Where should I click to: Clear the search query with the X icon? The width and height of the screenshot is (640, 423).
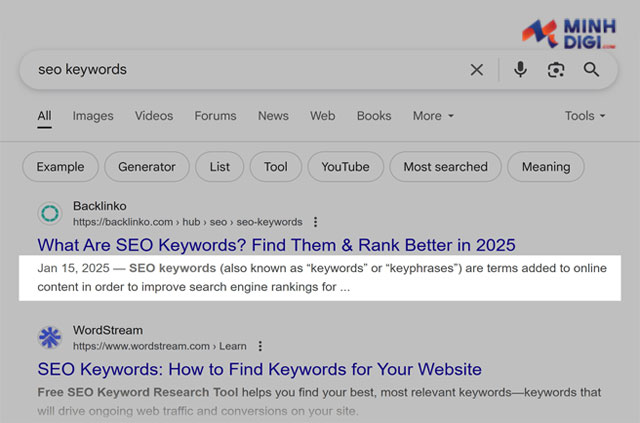tap(476, 70)
